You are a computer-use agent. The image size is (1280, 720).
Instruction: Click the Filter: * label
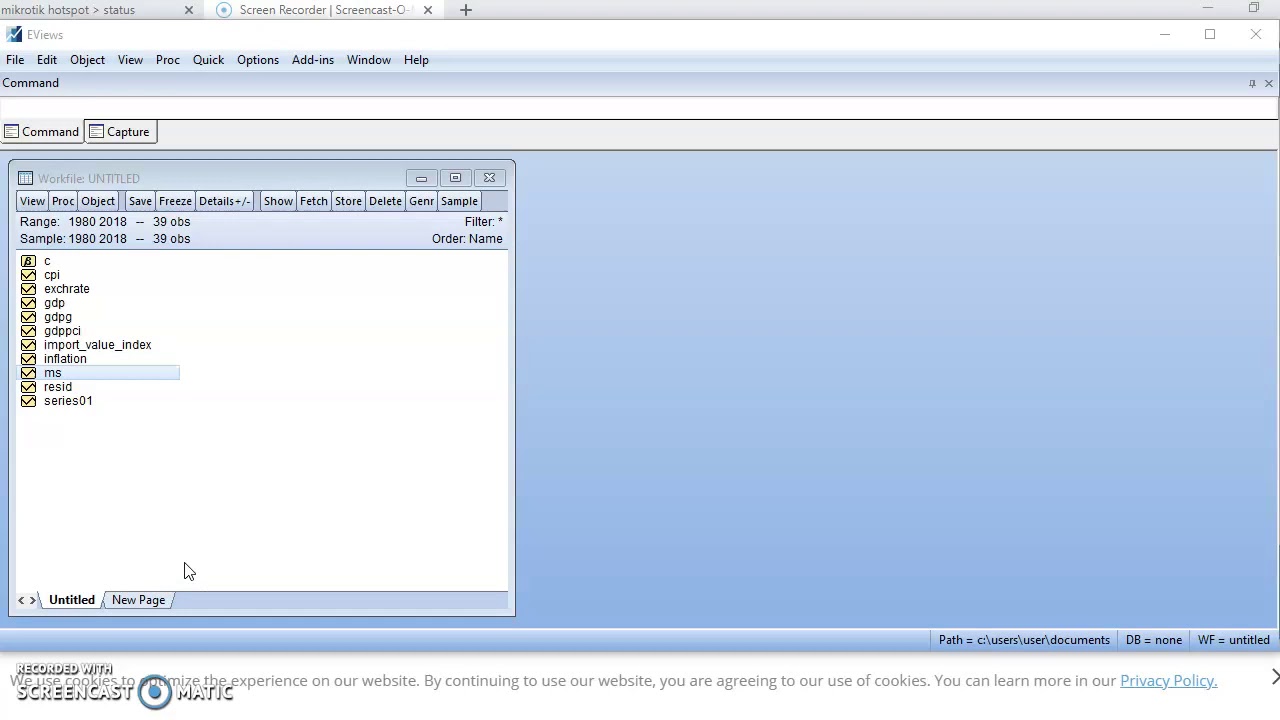484,222
